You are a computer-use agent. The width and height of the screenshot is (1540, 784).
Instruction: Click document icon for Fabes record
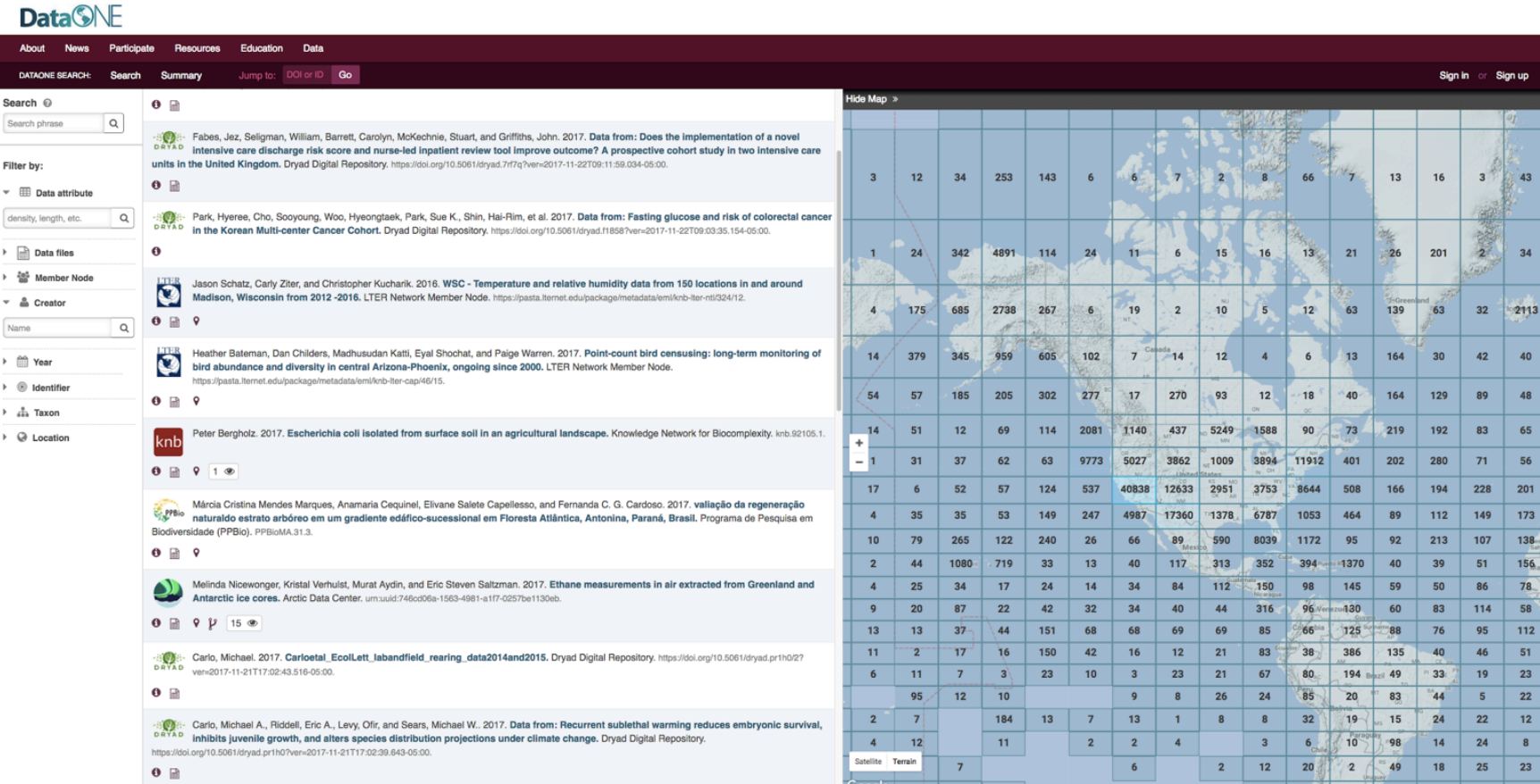pos(175,186)
